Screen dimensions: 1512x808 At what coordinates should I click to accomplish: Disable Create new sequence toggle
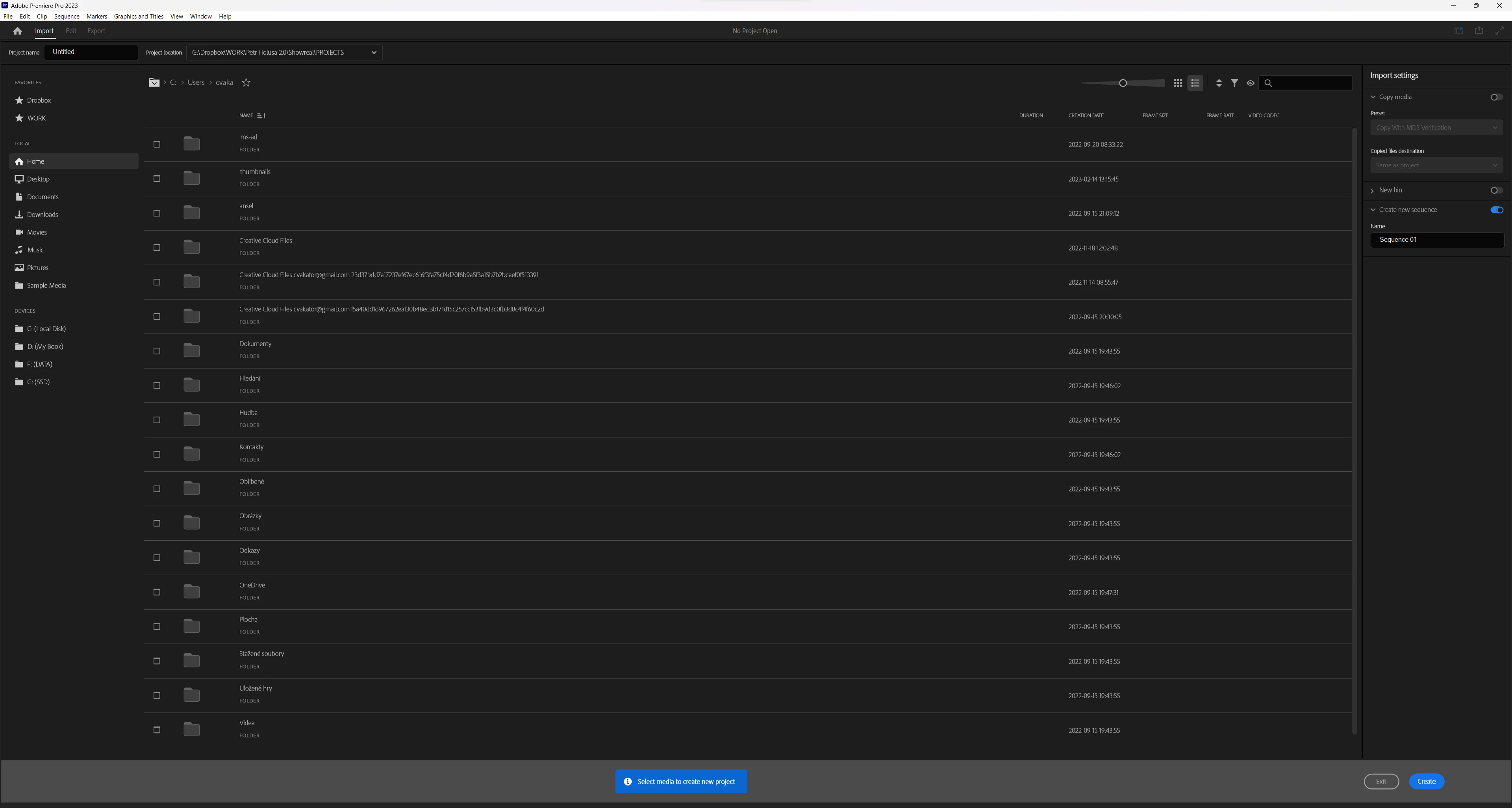pos(1496,210)
